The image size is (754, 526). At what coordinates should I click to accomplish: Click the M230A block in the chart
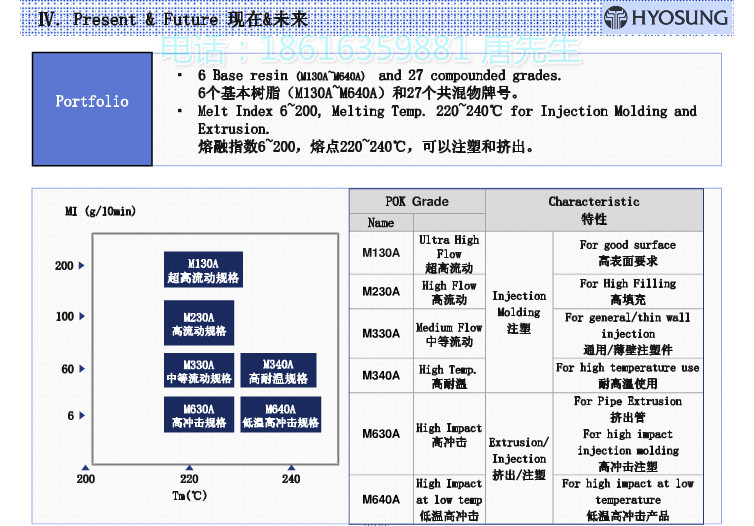199,323
